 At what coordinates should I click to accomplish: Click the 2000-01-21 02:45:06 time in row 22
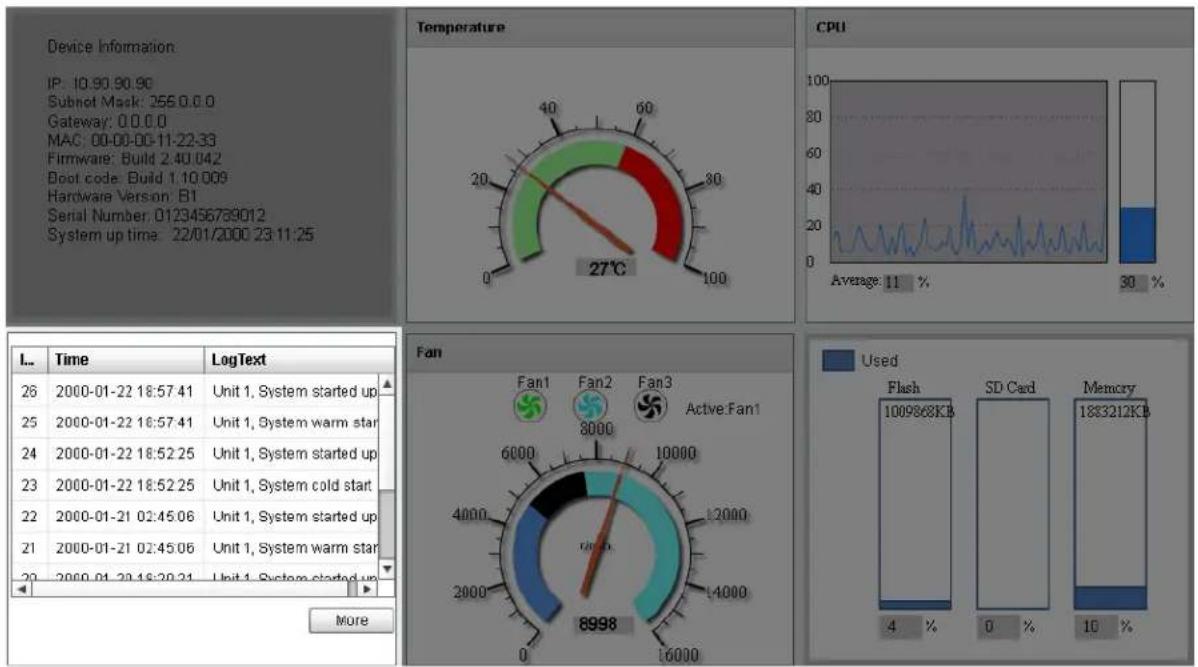tap(125, 516)
